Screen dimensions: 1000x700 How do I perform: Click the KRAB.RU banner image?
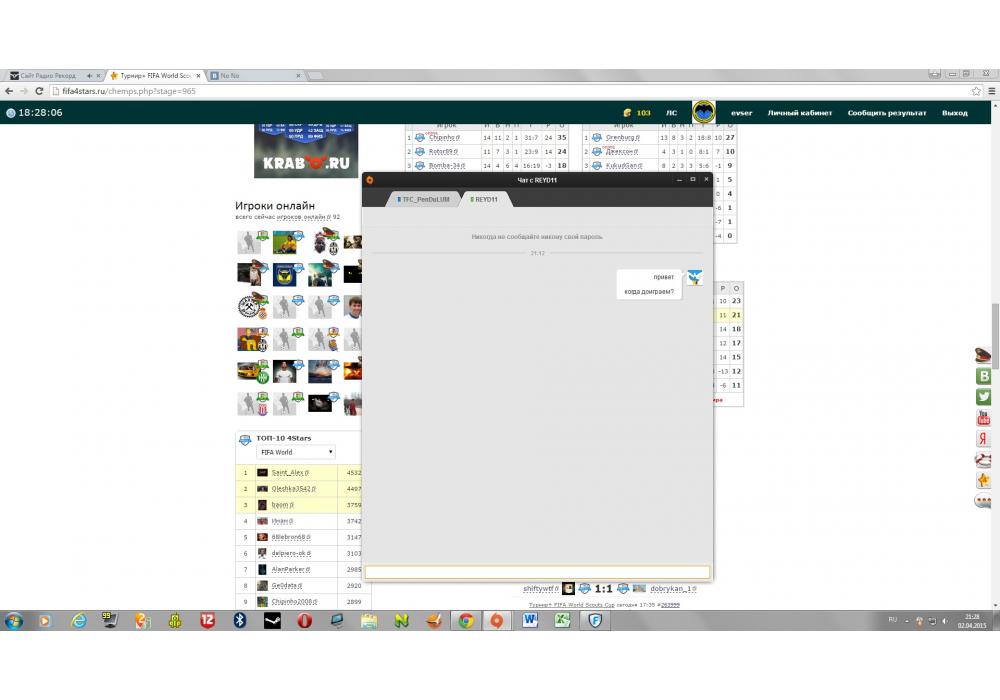coord(306,151)
